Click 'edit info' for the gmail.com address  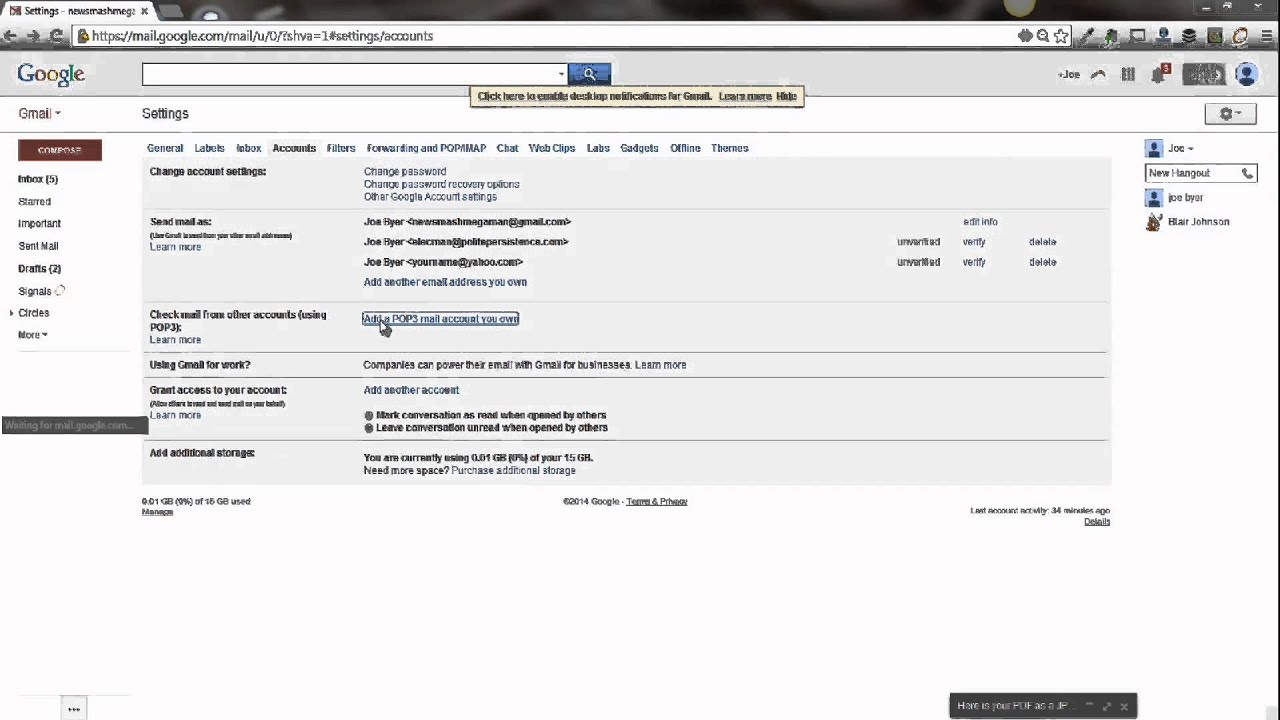coord(980,222)
